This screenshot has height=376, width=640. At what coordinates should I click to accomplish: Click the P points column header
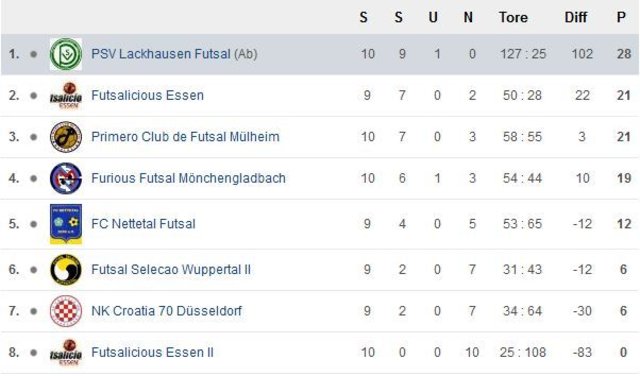click(x=621, y=17)
